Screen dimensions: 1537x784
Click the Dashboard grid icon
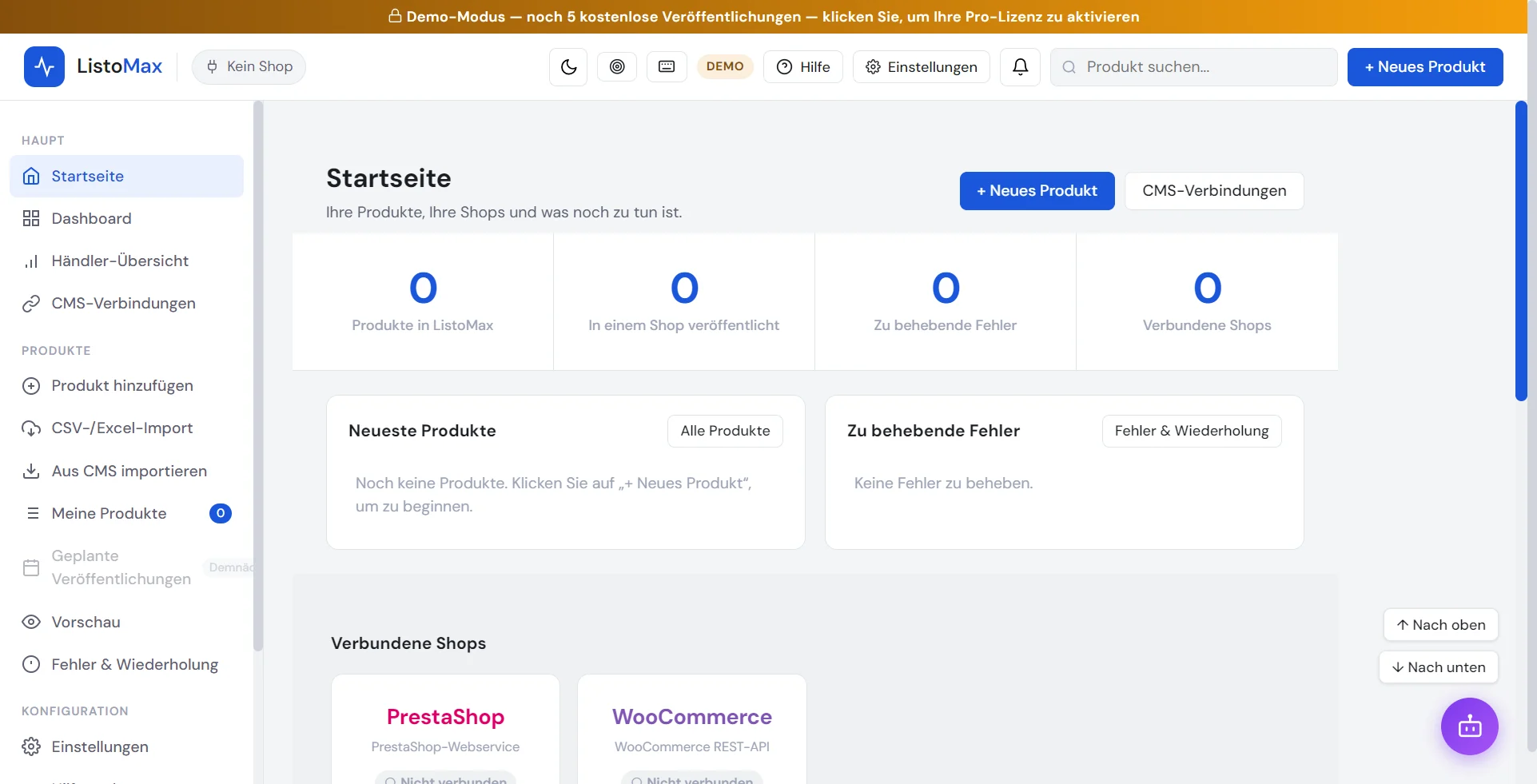tap(31, 219)
